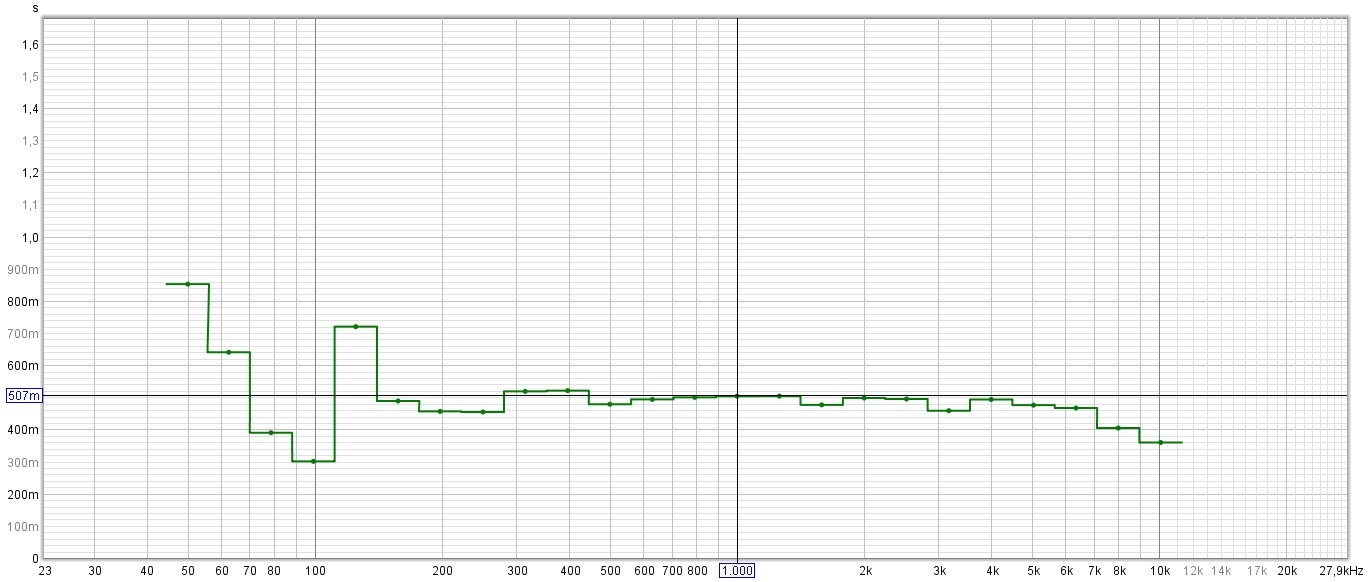Click the 200 frequency axis label
Image resolution: width=1369 pixels, height=582 pixels.
pos(442,571)
